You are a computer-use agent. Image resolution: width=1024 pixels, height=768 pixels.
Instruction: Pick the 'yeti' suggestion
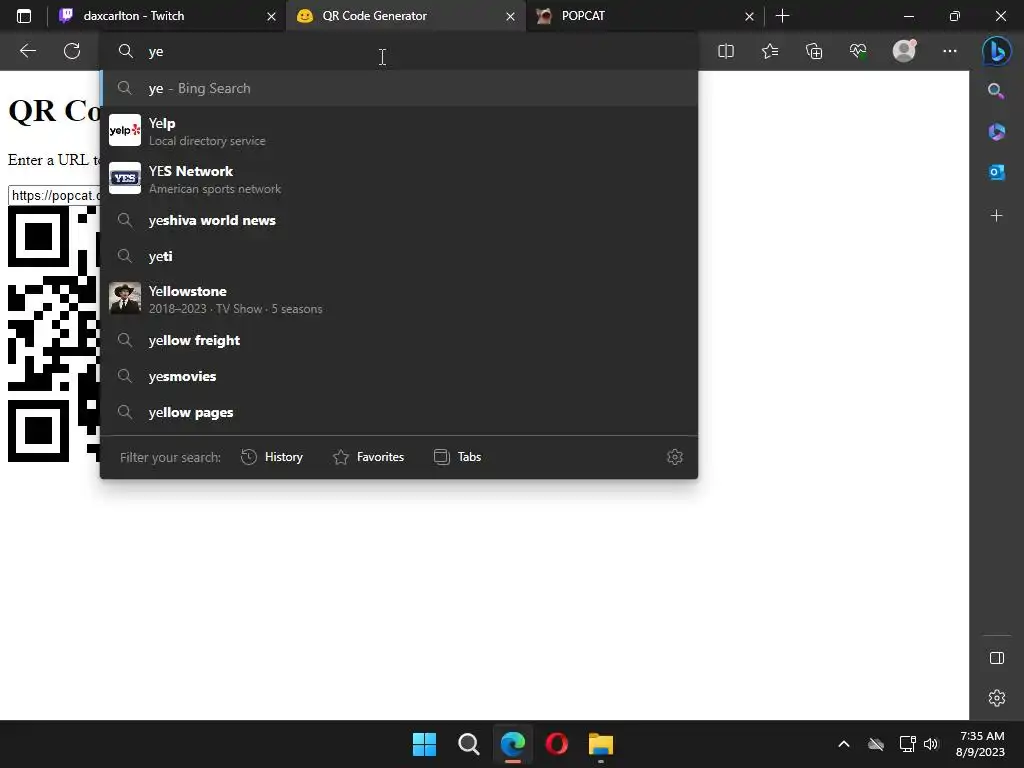point(399,256)
